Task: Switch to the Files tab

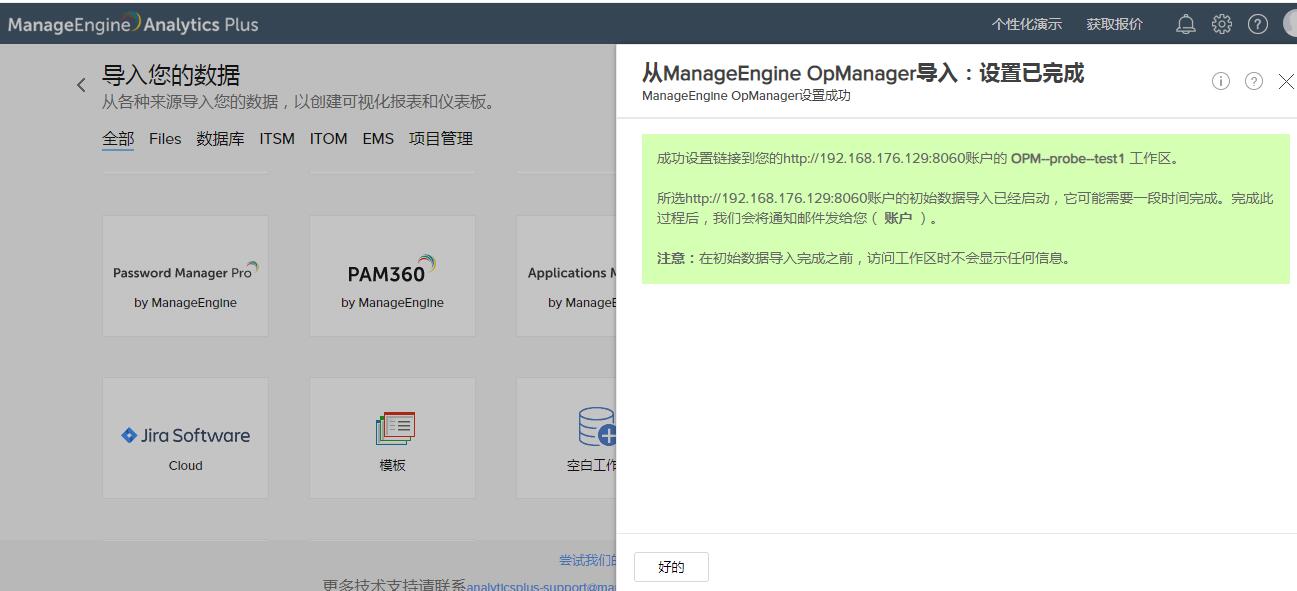Action: [165, 139]
